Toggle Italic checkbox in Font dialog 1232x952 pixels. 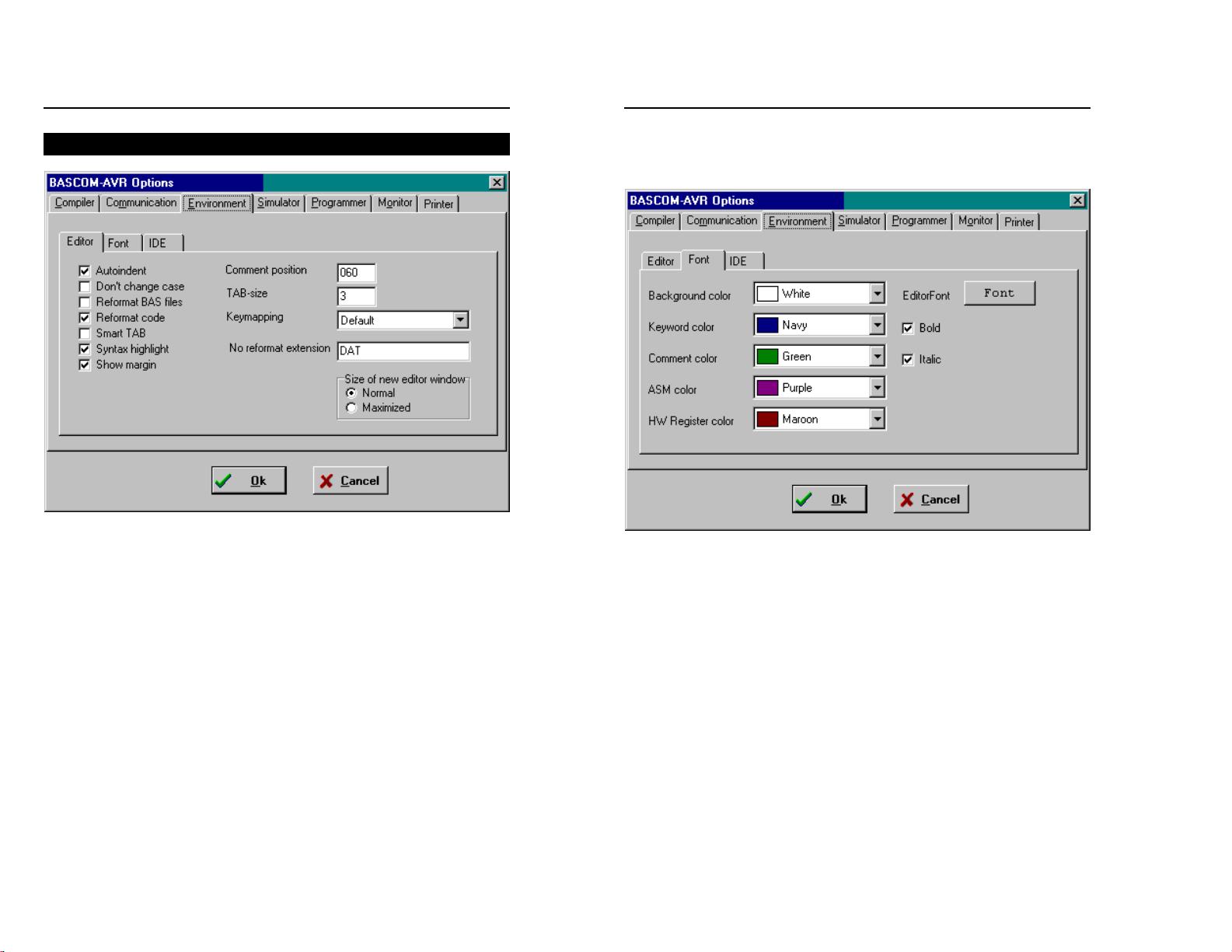click(907, 360)
